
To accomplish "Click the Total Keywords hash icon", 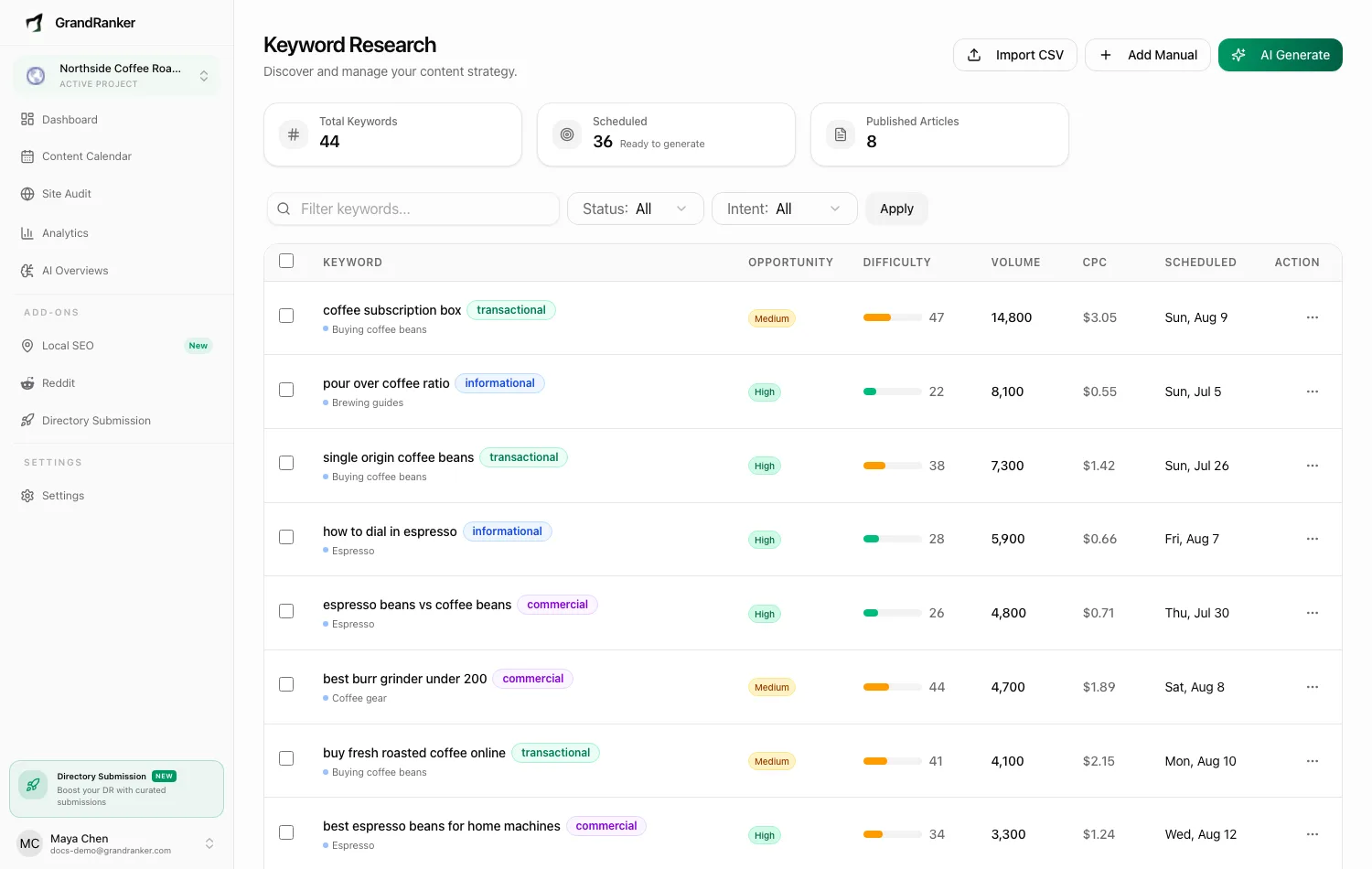I will [294, 134].
